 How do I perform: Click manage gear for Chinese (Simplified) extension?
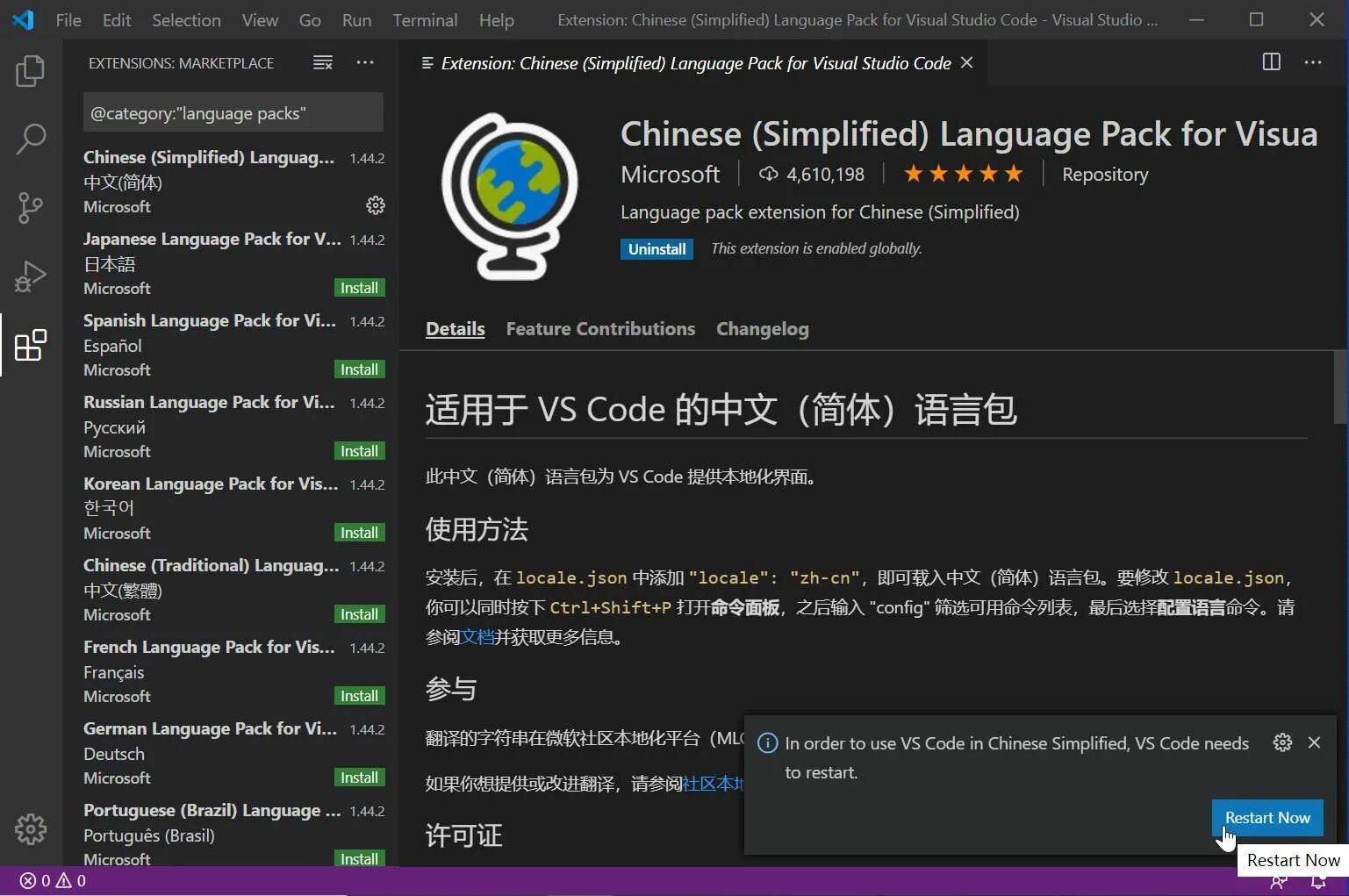(376, 205)
